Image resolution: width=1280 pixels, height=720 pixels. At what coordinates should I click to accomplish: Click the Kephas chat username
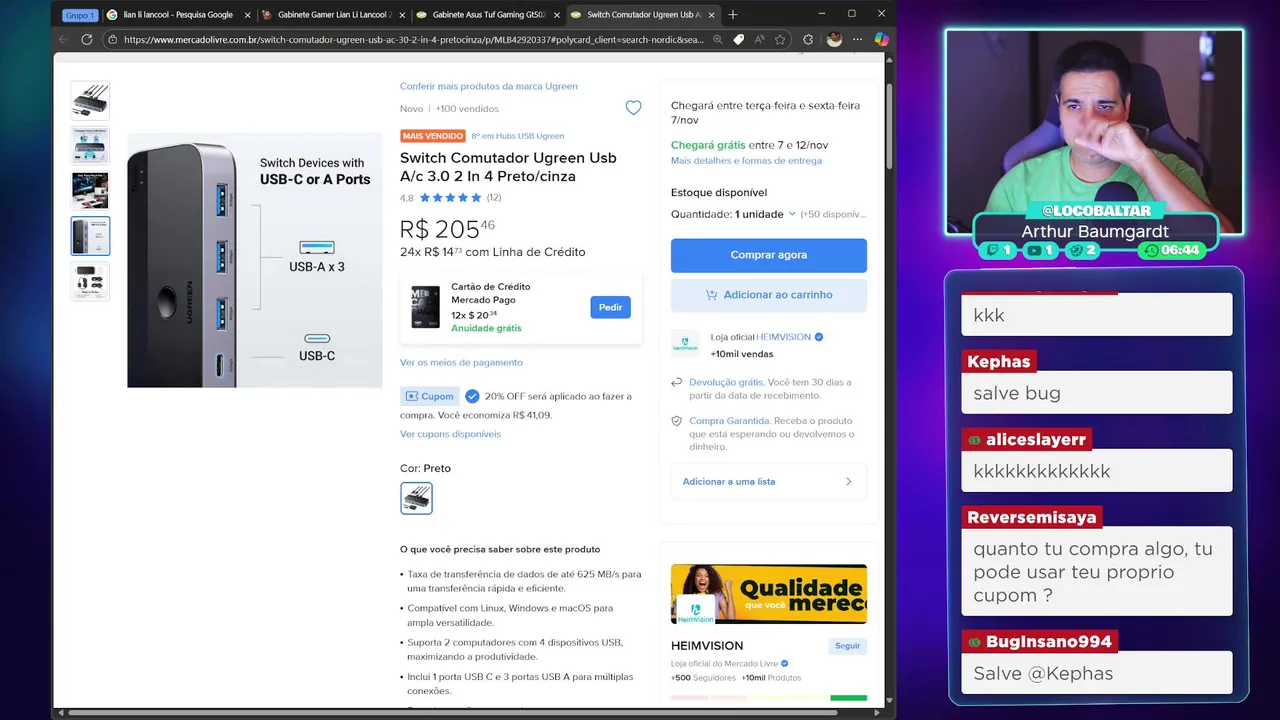998,361
